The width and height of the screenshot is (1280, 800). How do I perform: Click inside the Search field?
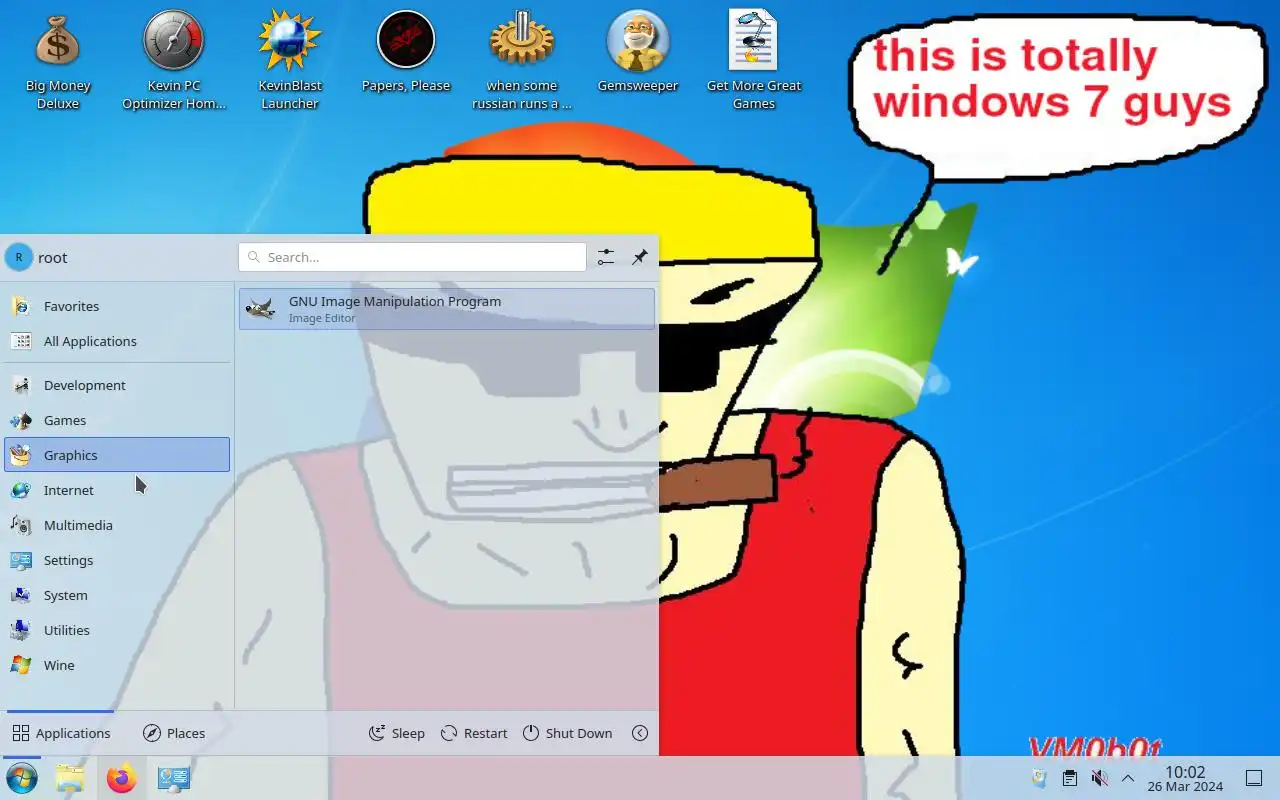[x=412, y=257]
